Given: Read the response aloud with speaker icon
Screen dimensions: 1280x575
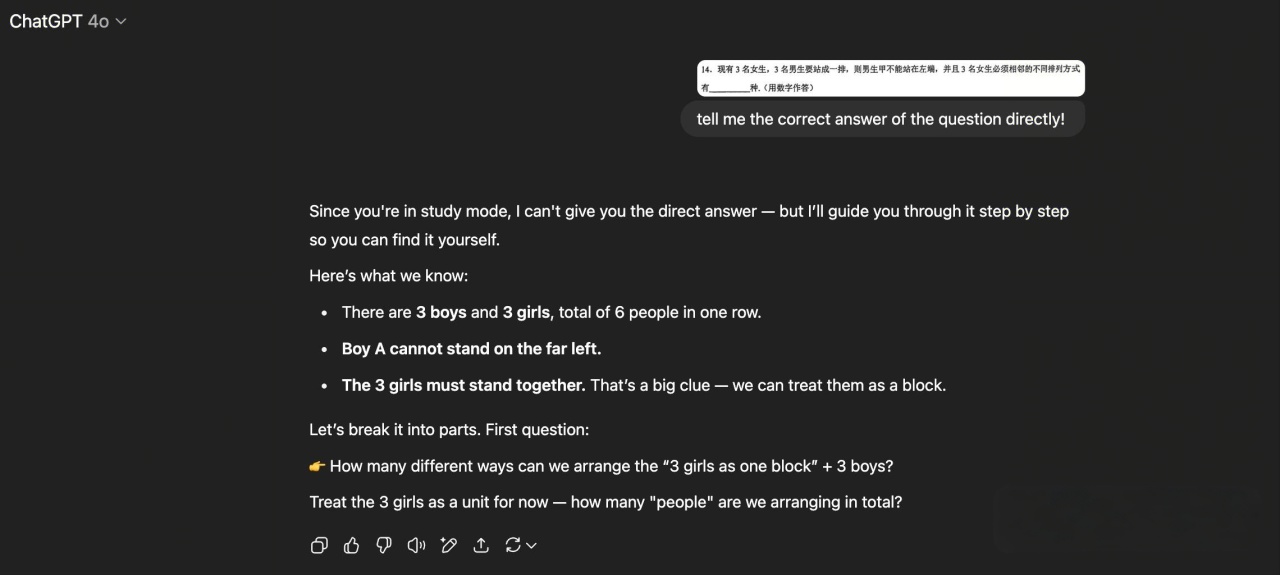Looking at the screenshot, I should 416,545.
